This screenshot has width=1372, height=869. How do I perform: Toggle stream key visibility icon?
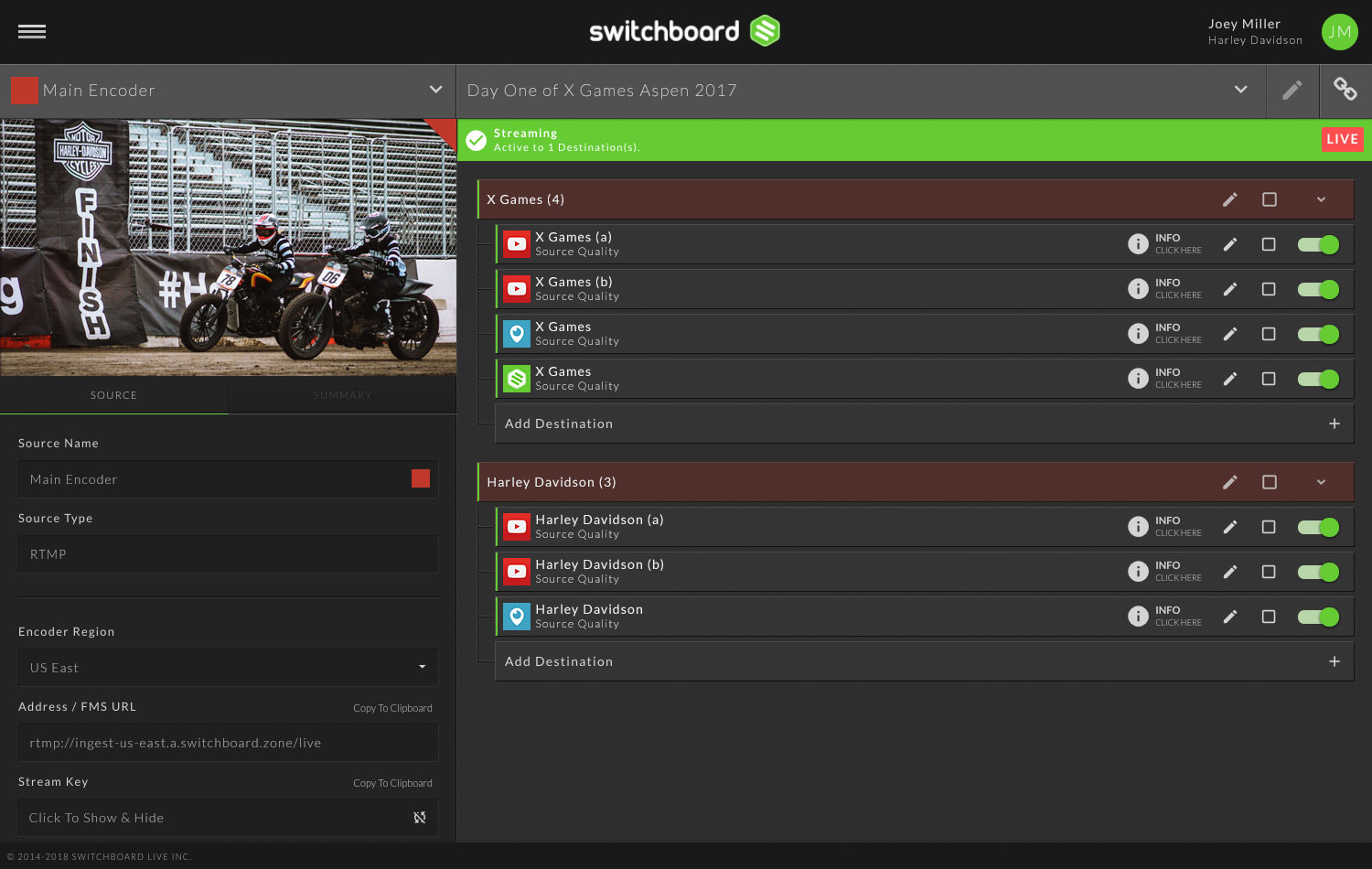coord(420,818)
